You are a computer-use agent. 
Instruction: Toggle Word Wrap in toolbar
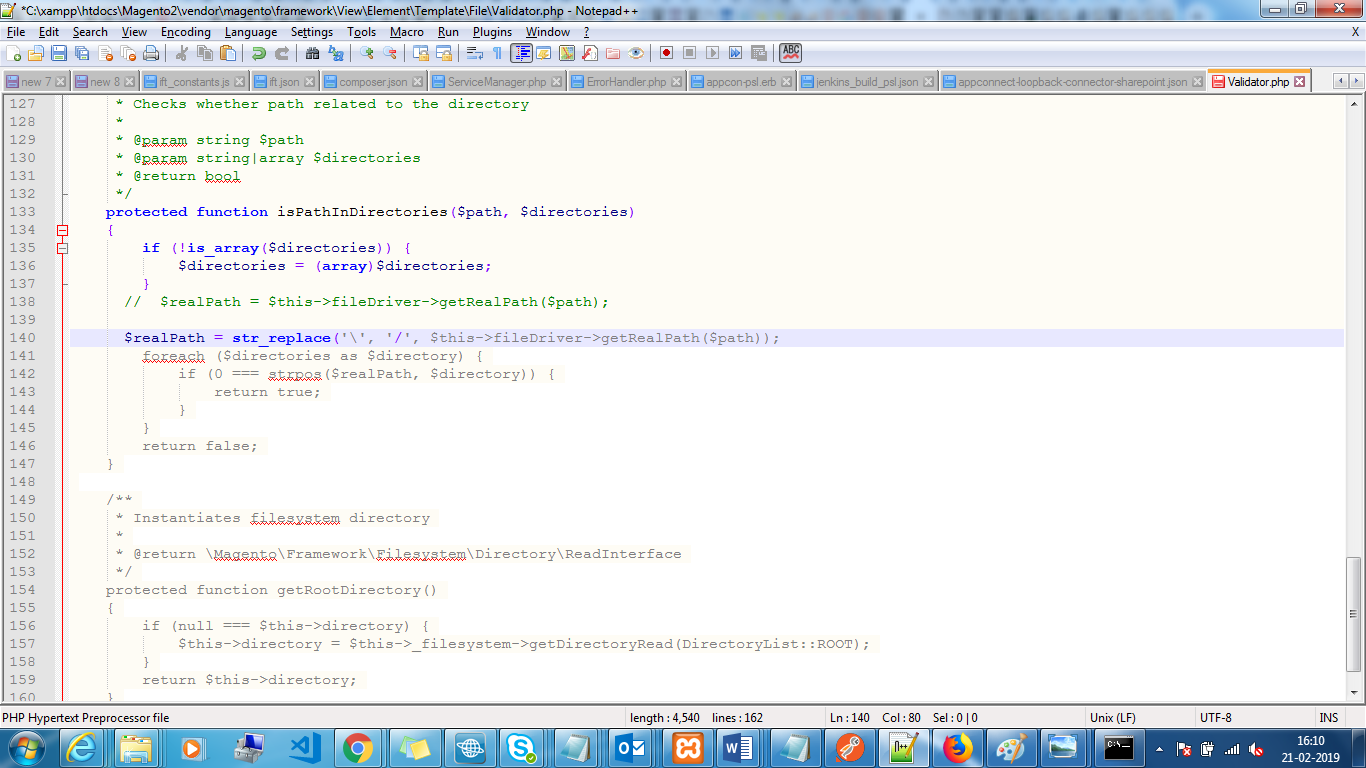(x=475, y=53)
